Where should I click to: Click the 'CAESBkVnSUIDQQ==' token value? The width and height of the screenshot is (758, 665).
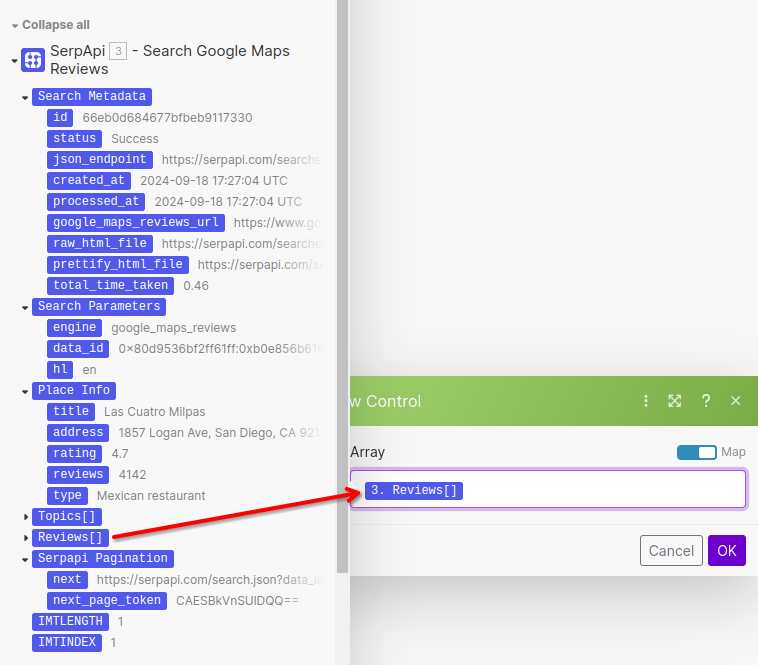point(237,601)
